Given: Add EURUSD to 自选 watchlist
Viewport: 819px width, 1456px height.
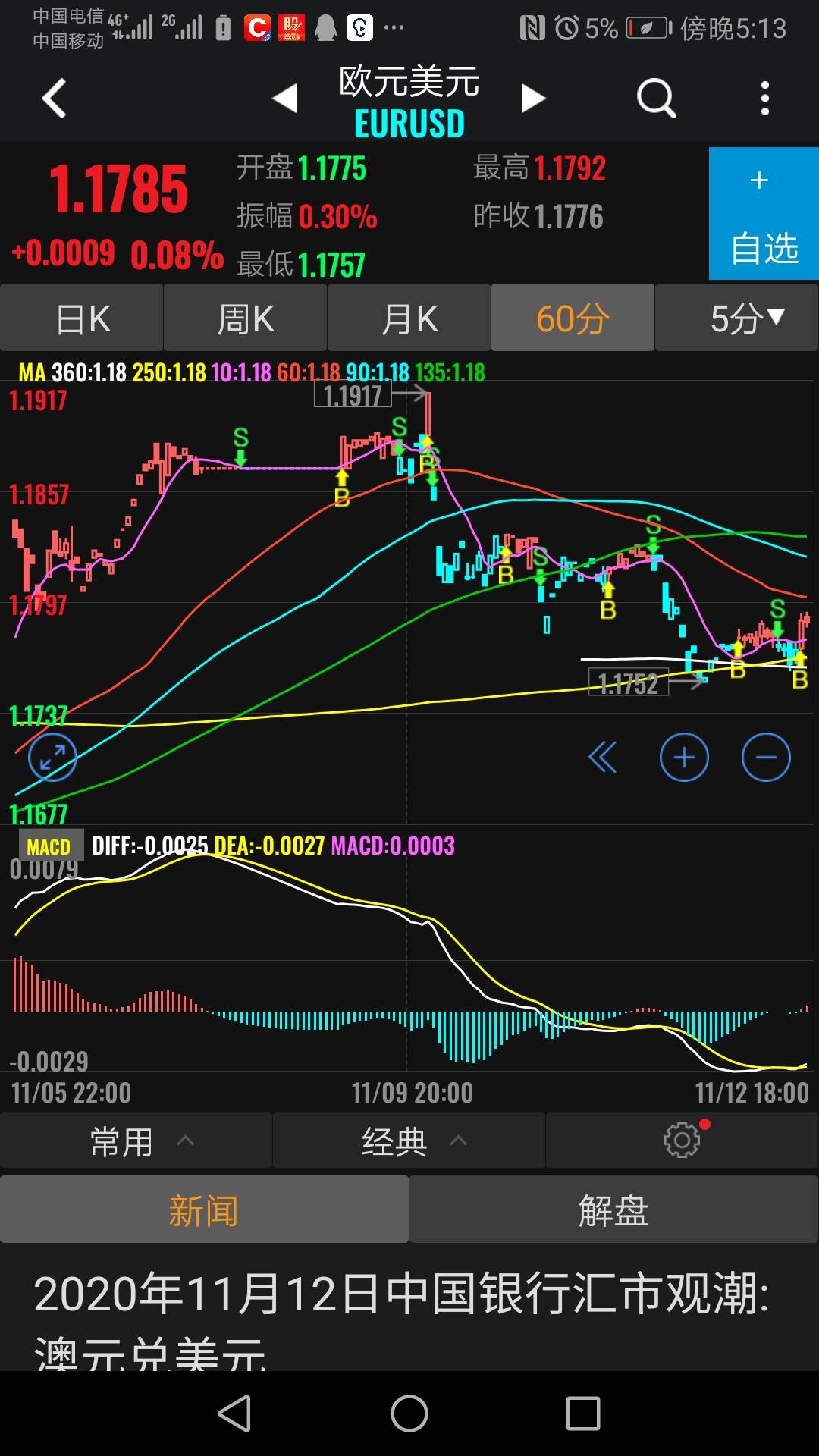Looking at the screenshot, I should point(764,214).
